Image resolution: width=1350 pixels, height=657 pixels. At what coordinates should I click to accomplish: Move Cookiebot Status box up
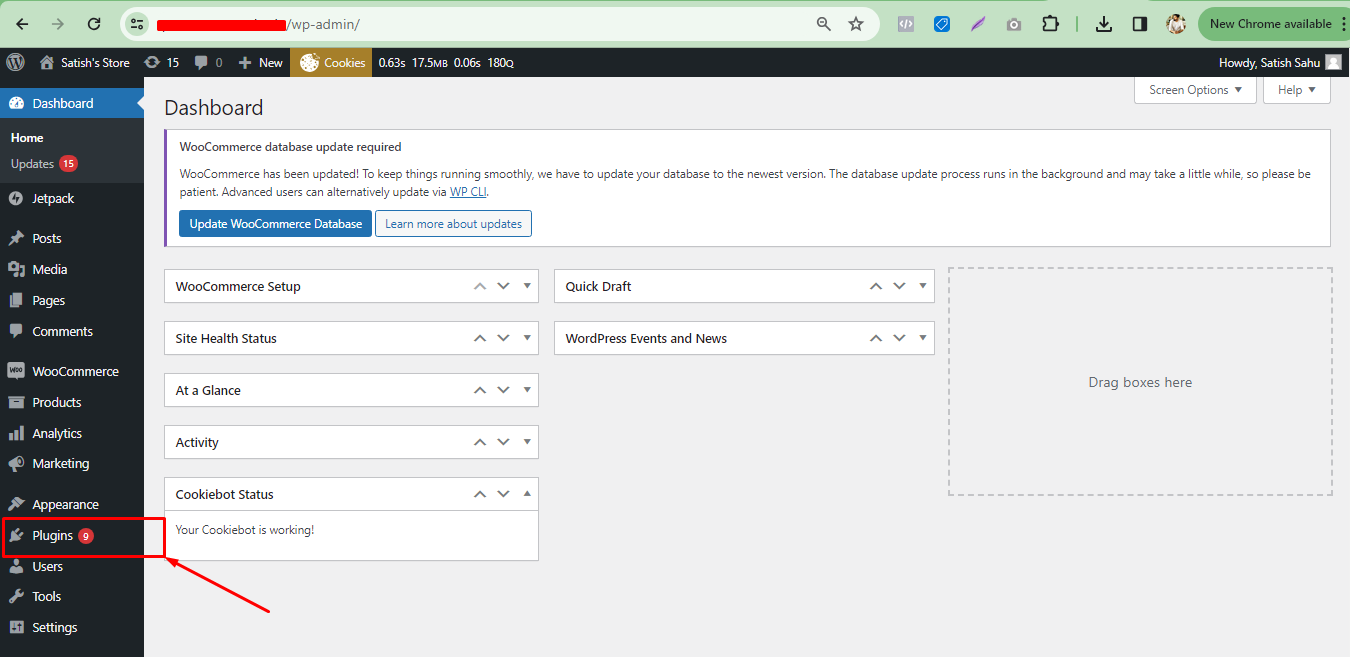click(x=479, y=494)
